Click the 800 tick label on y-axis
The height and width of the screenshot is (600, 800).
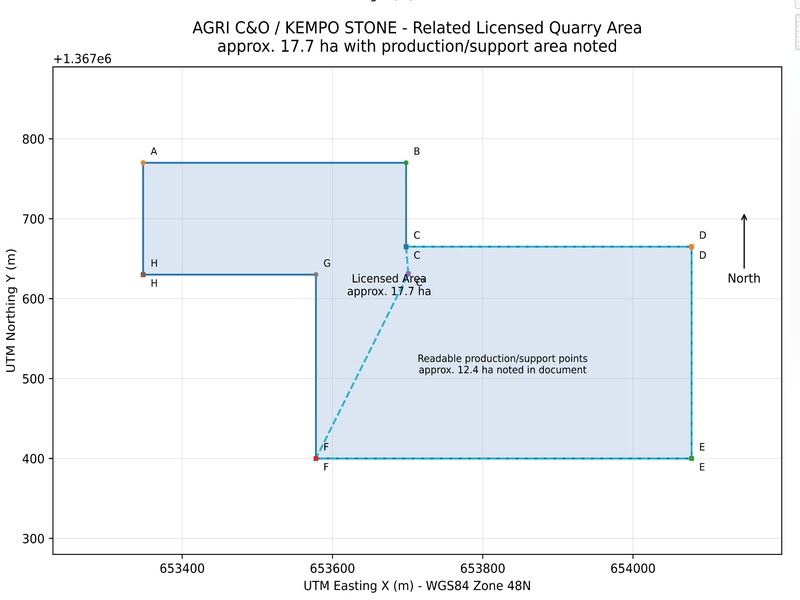click(x=33, y=139)
